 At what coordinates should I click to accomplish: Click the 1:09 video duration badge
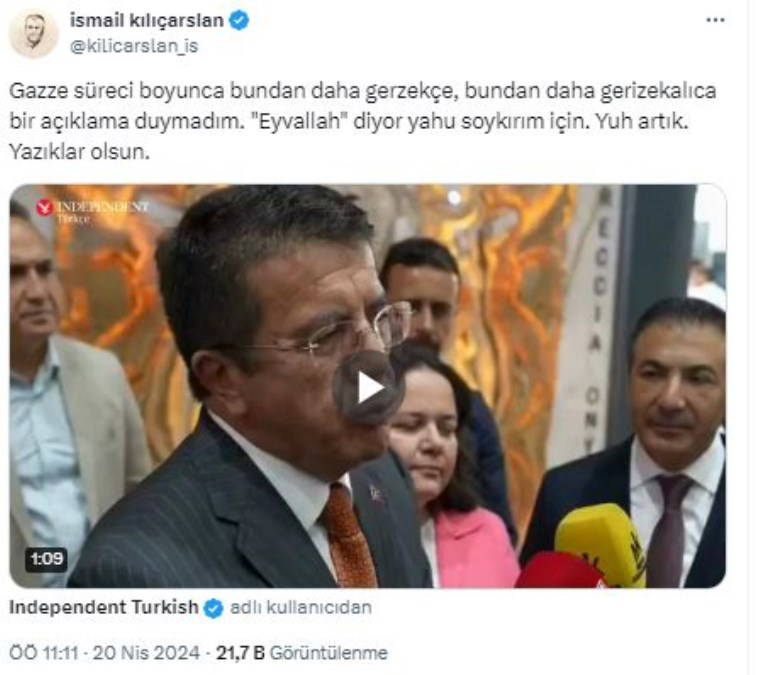click(47, 559)
